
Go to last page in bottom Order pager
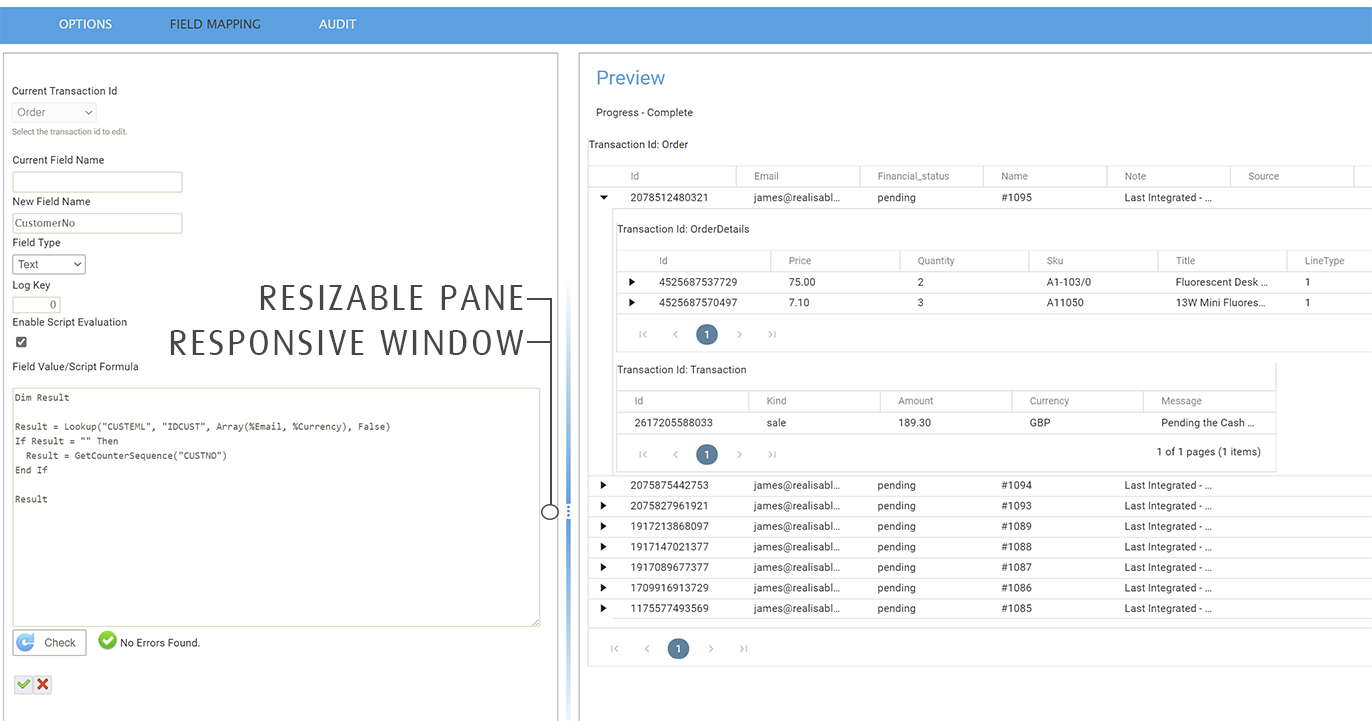[743, 649]
